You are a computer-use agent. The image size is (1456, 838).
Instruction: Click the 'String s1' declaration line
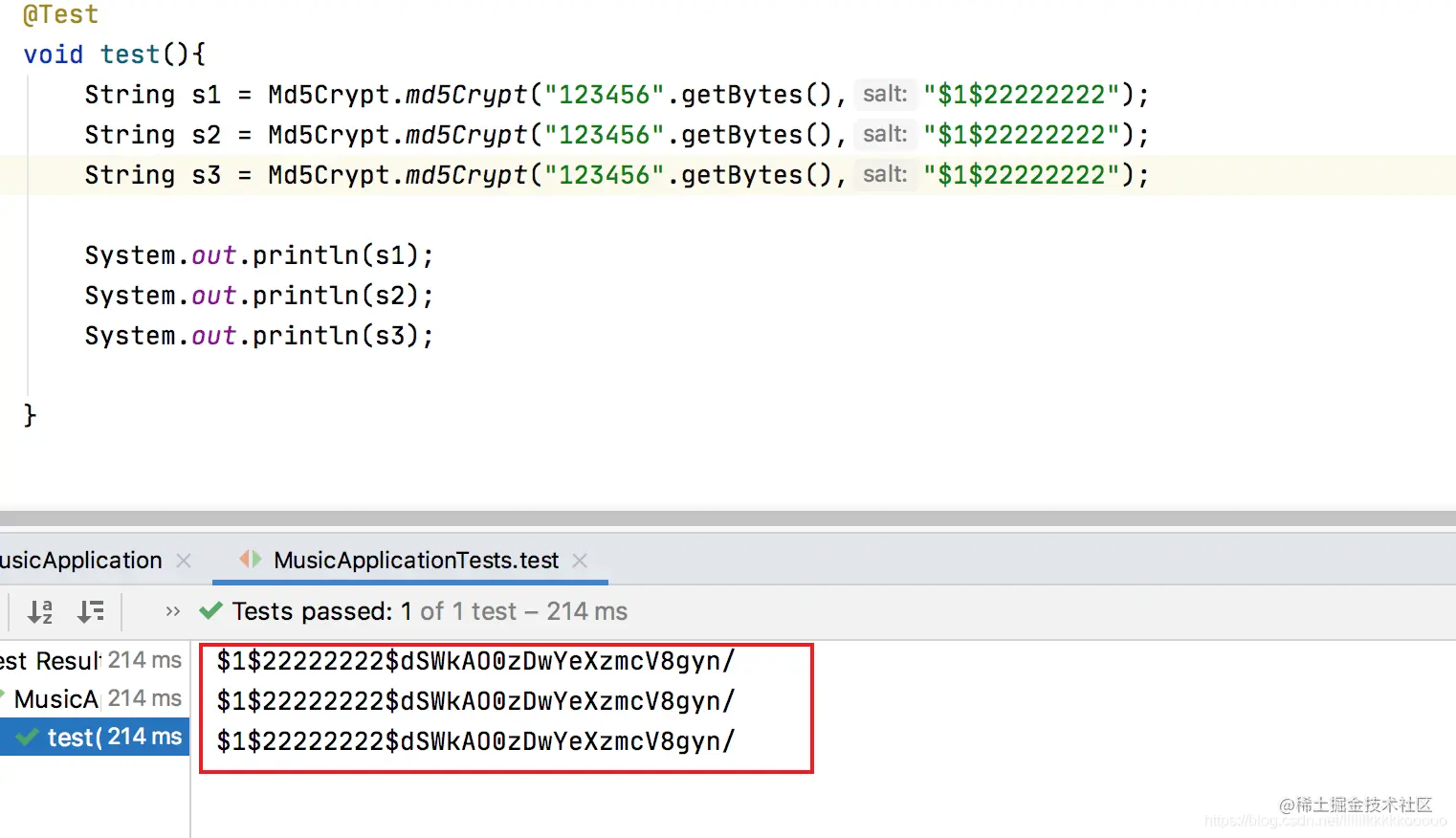pyautogui.click(x=616, y=95)
